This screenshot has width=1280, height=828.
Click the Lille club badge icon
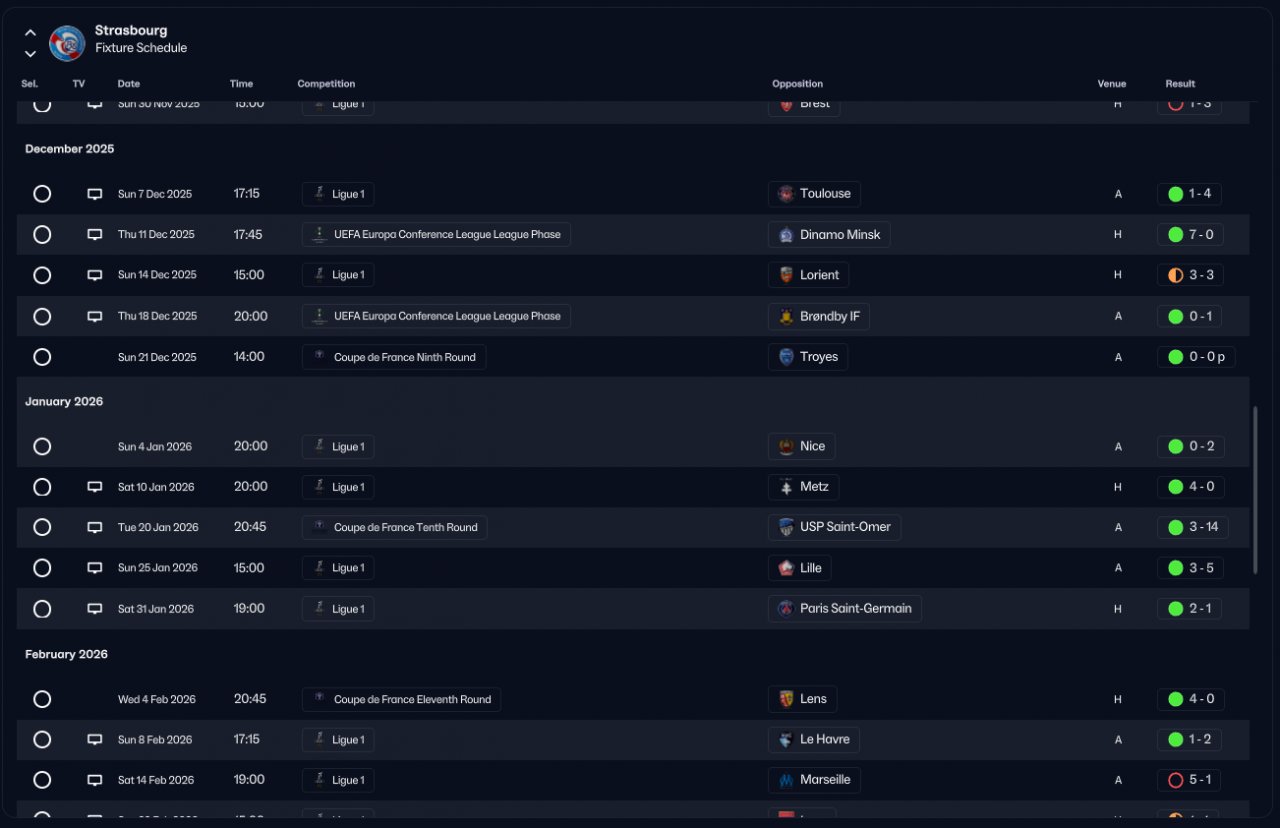(786, 568)
